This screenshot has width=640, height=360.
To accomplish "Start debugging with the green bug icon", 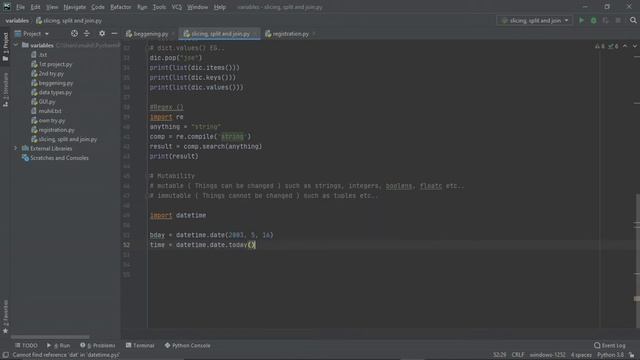I will pyautogui.click(x=593, y=20).
